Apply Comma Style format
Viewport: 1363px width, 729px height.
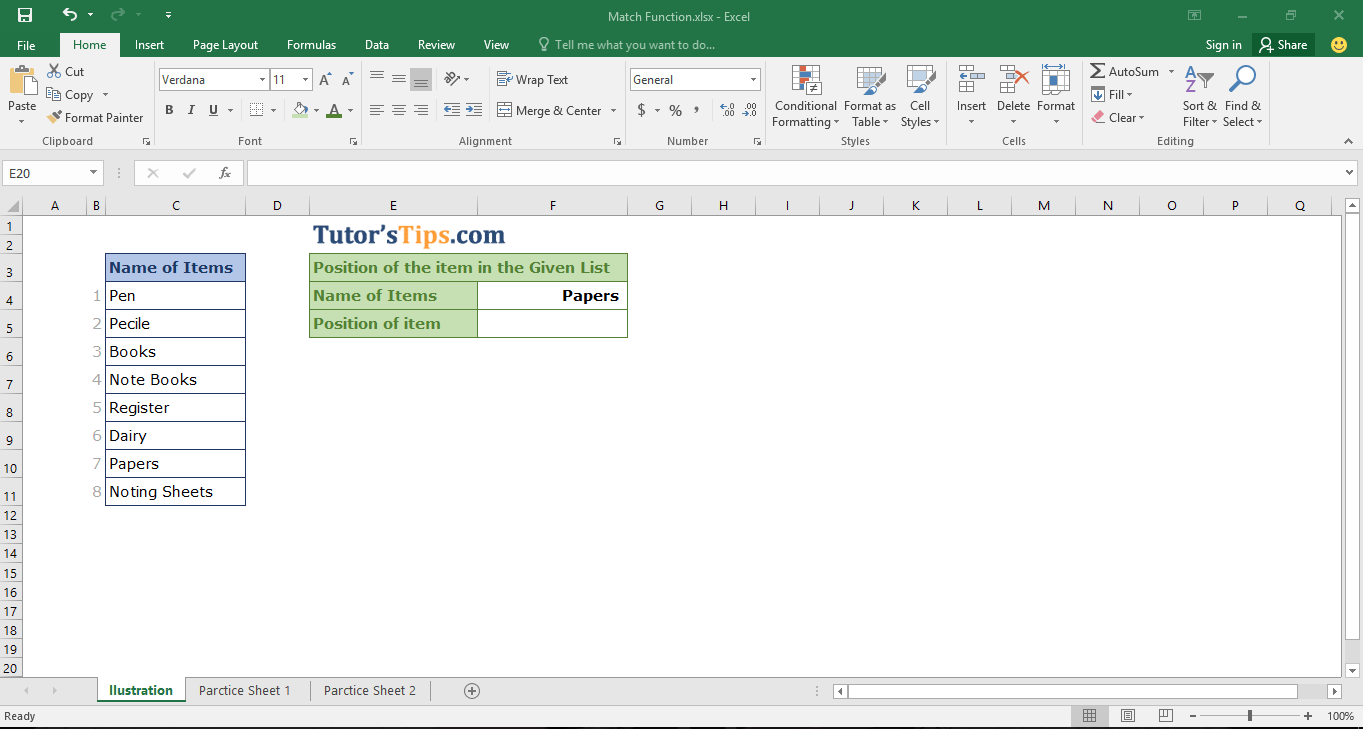pyautogui.click(x=696, y=110)
